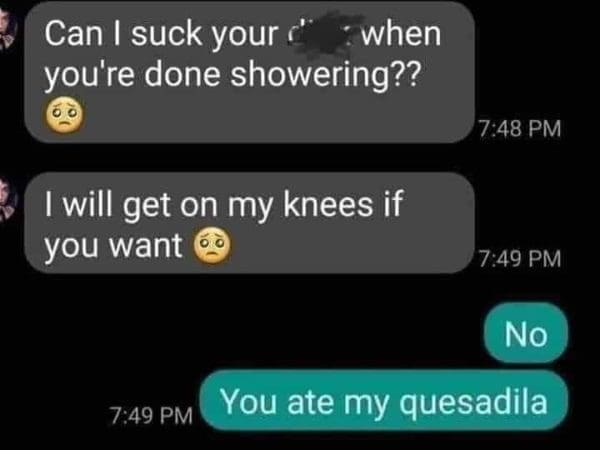Click the word 'Can' starting the first message
The image size is (600, 450).
point(74,33)
